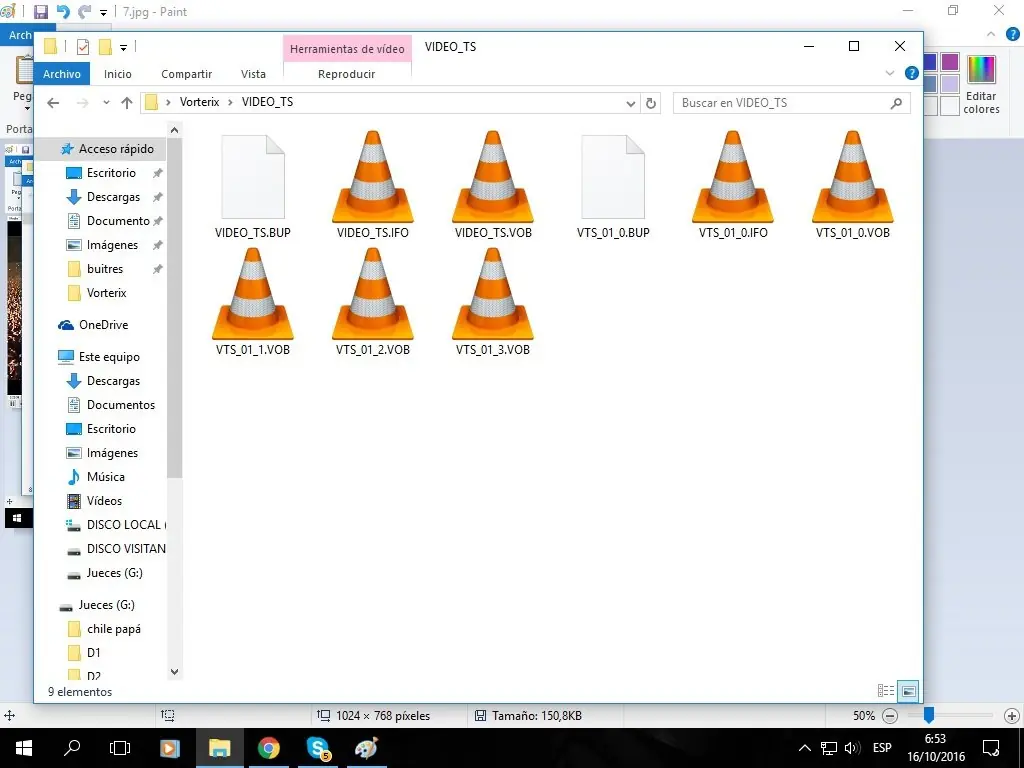
Task: Select the VTS_01_0.IFO VLC file
Action: click(733, 185)
